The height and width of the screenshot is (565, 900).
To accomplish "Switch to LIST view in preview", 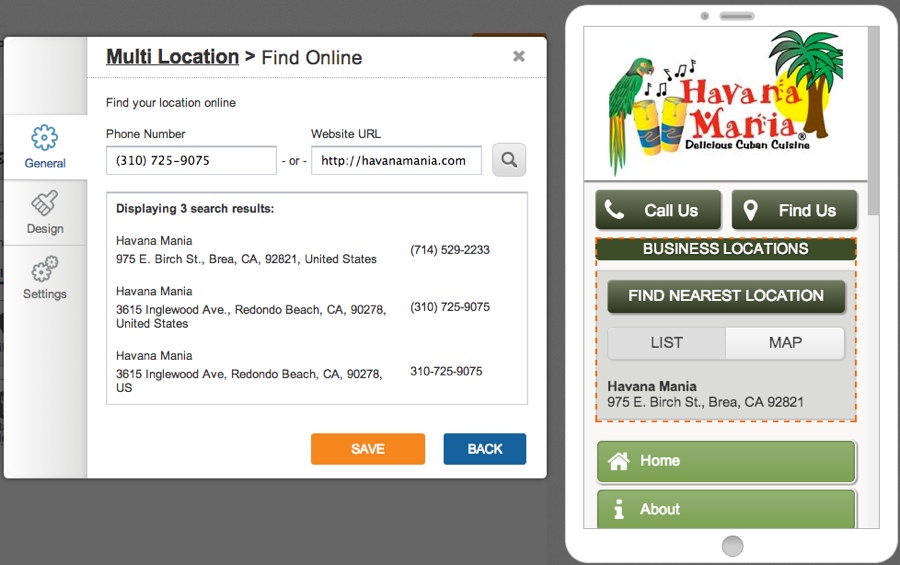I will [x=666, y=343].
